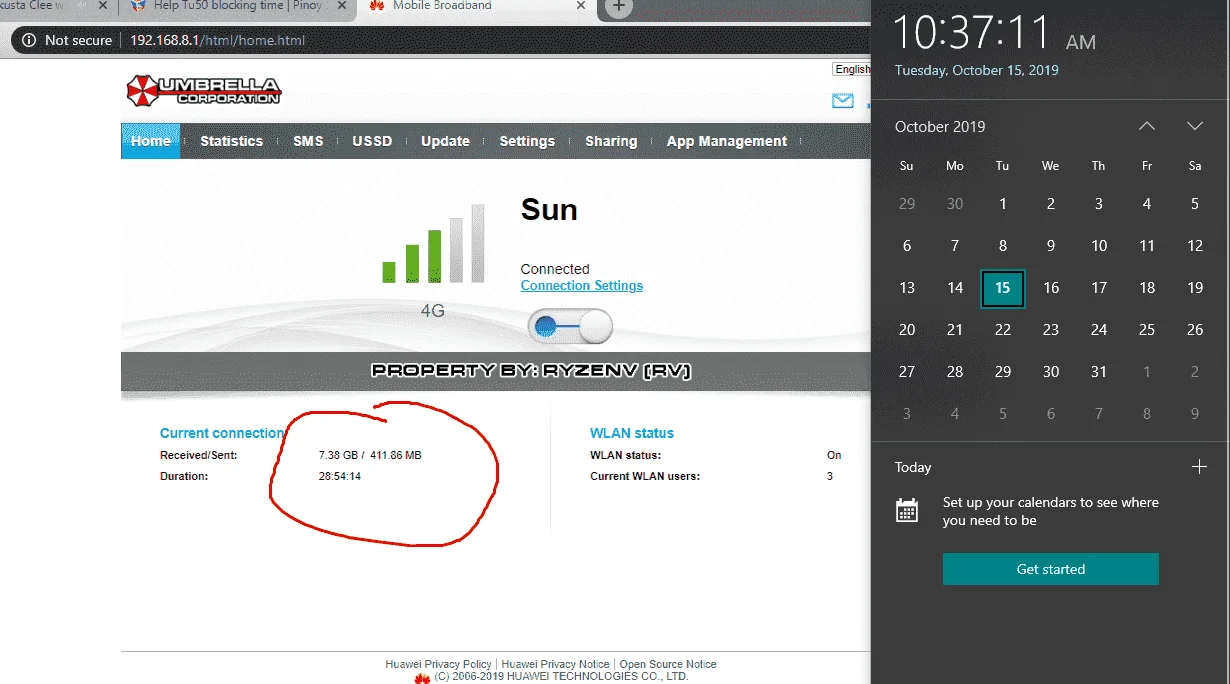Open the Home menu tab
Viewport: 1230px width, 684px height.
click(151, 141)
